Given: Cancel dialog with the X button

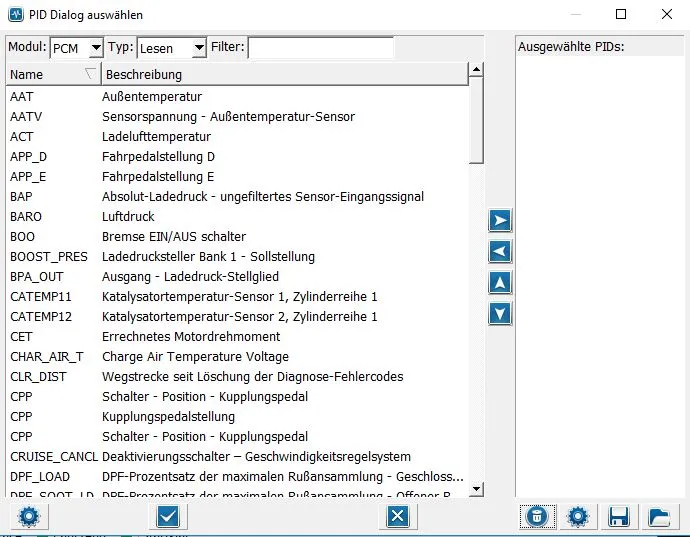Looking at the screenshot, I should (x=397, y=516).
